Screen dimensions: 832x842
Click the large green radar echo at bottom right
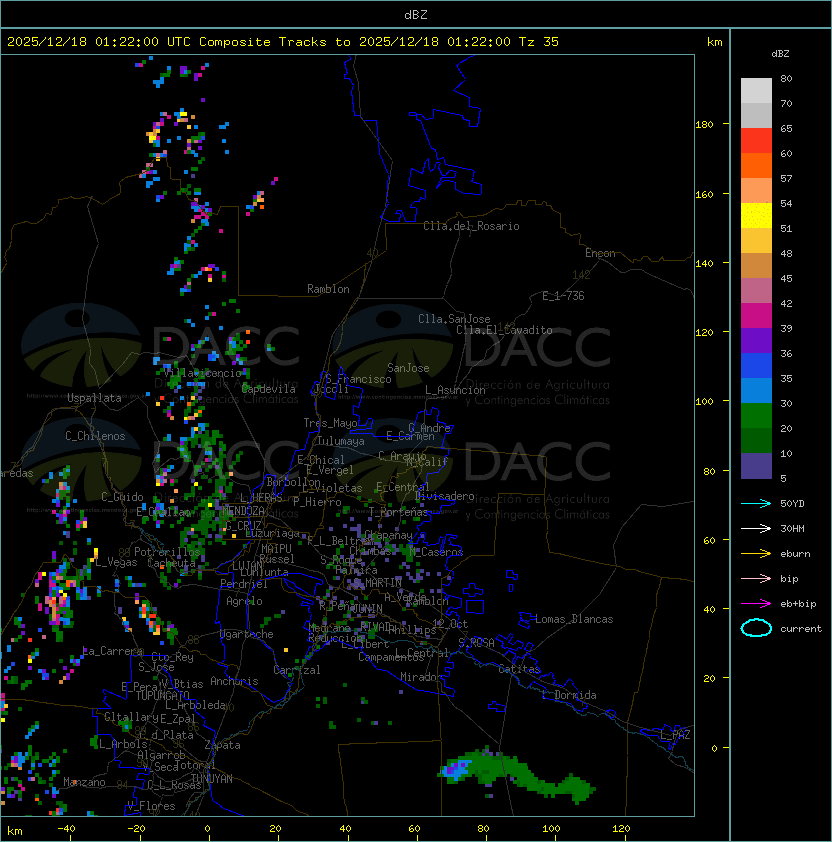point(516,775)
